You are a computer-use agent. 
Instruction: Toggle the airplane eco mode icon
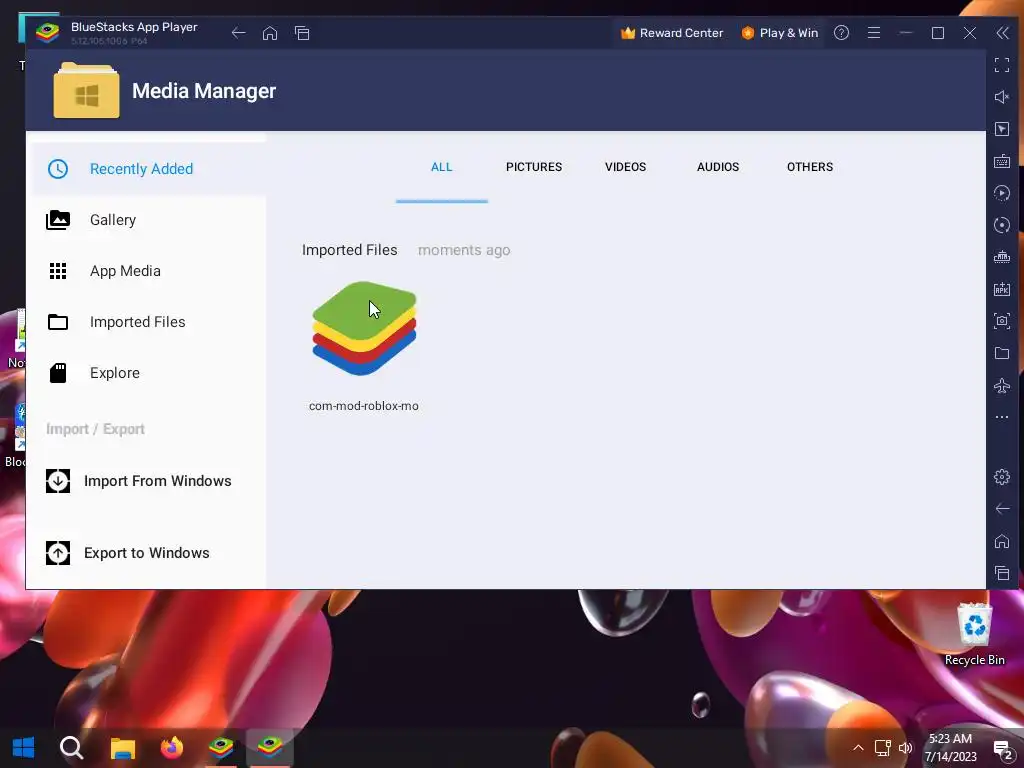(x=1002, y=385)
